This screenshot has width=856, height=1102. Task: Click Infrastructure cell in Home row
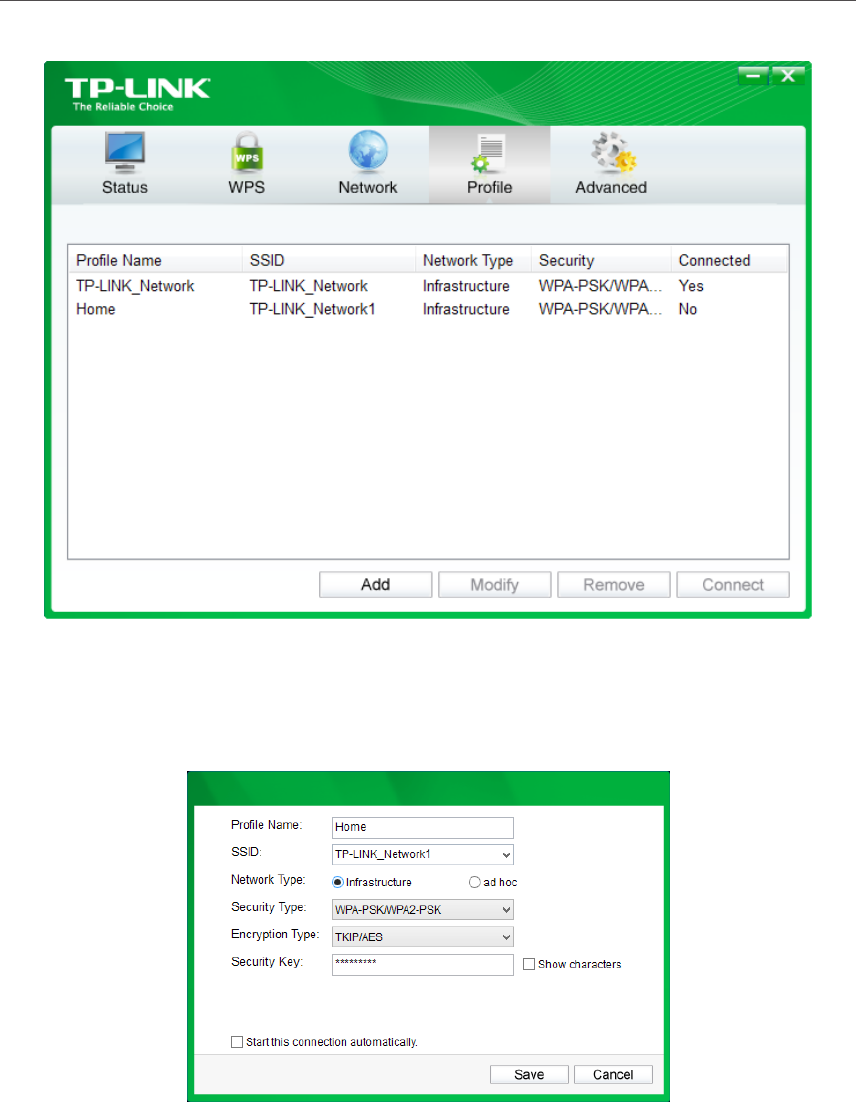coord(466,309)
